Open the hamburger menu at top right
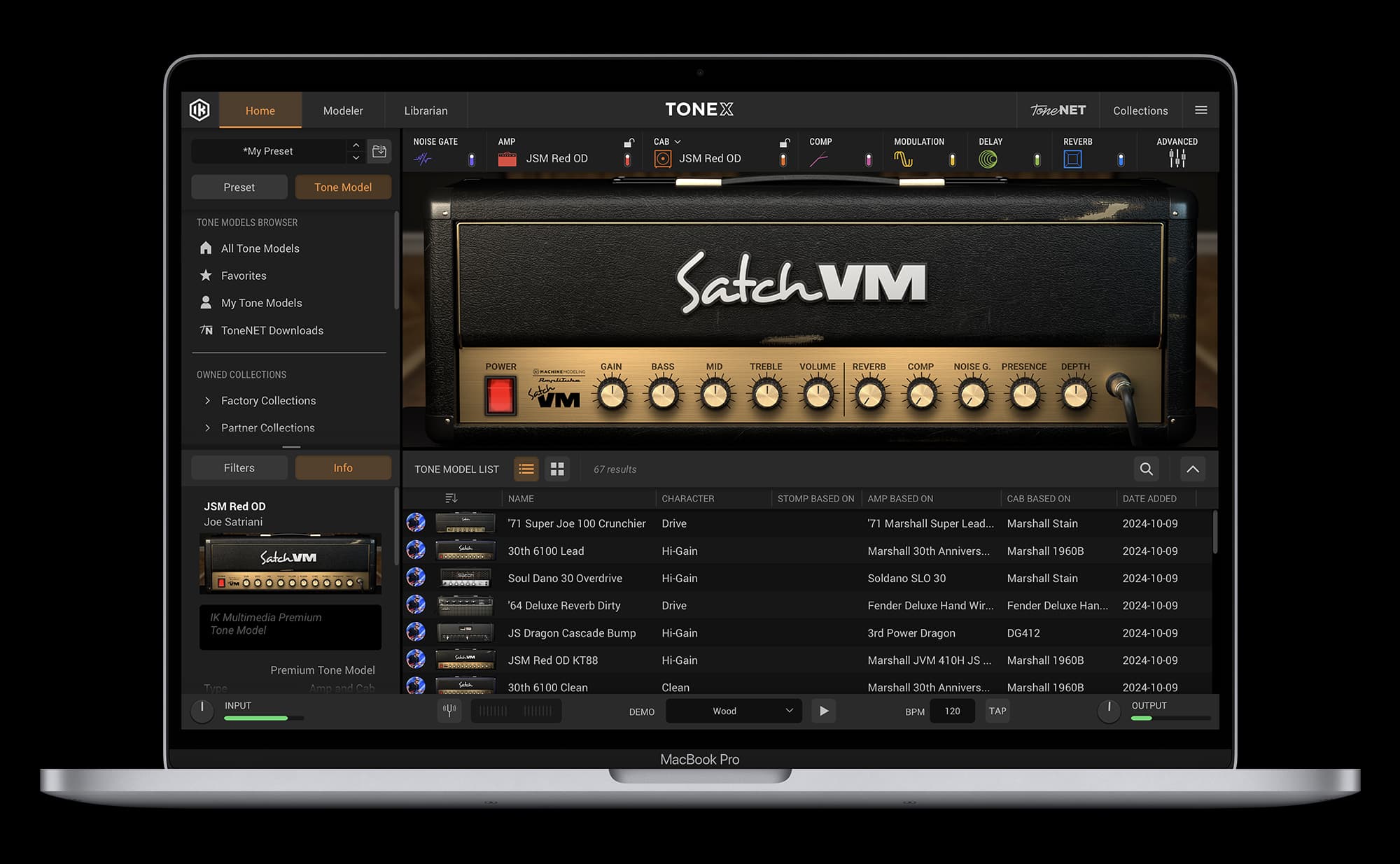The image size is (1400, 864). coord(1201,110)
